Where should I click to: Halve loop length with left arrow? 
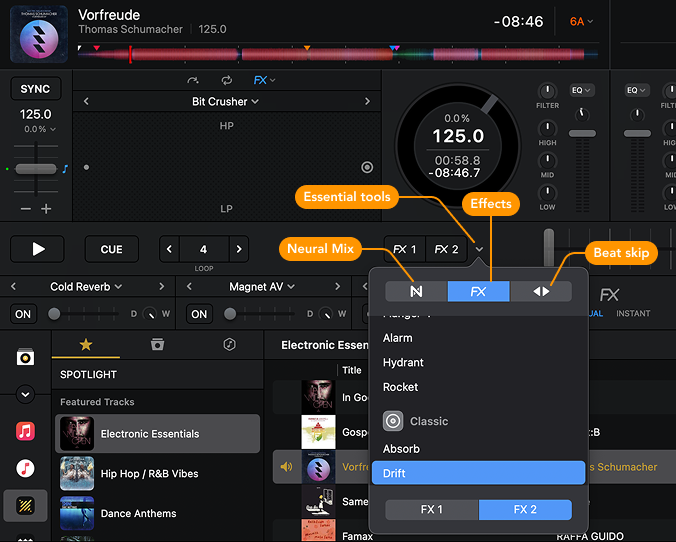tap(169, 249)
